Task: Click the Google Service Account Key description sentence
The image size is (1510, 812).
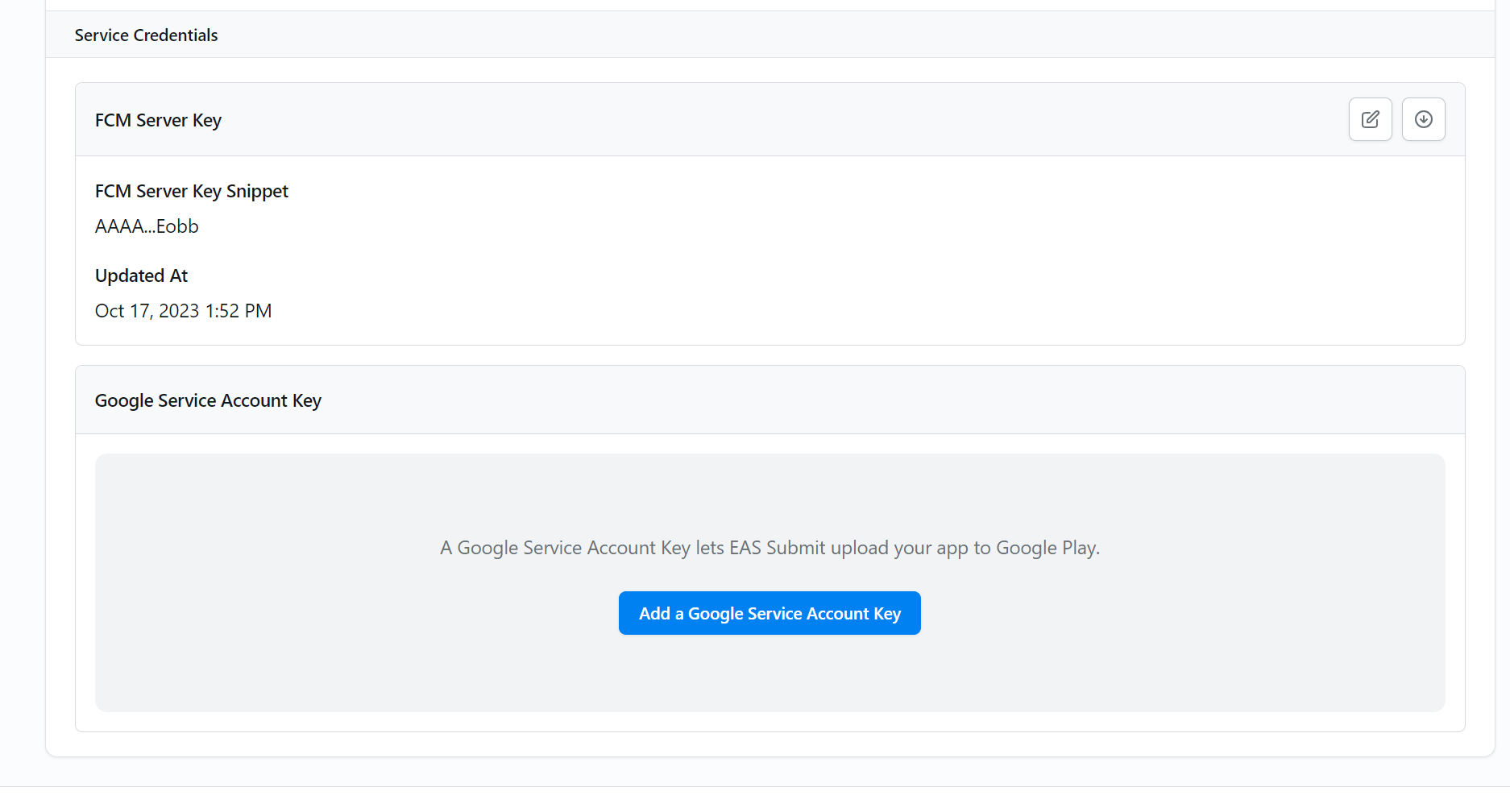Action: 770,548
